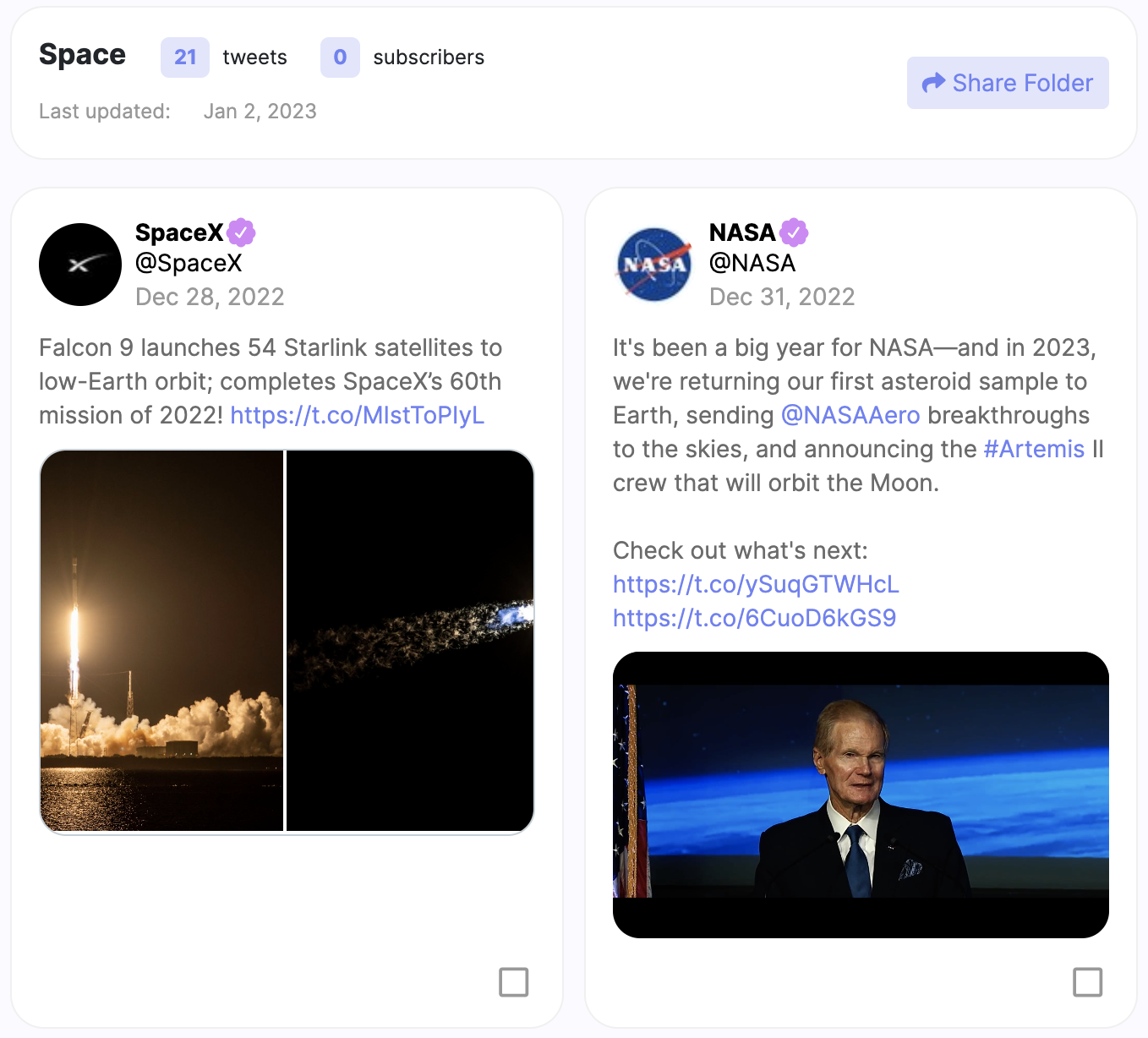Click the SpaceX account name

179,232
